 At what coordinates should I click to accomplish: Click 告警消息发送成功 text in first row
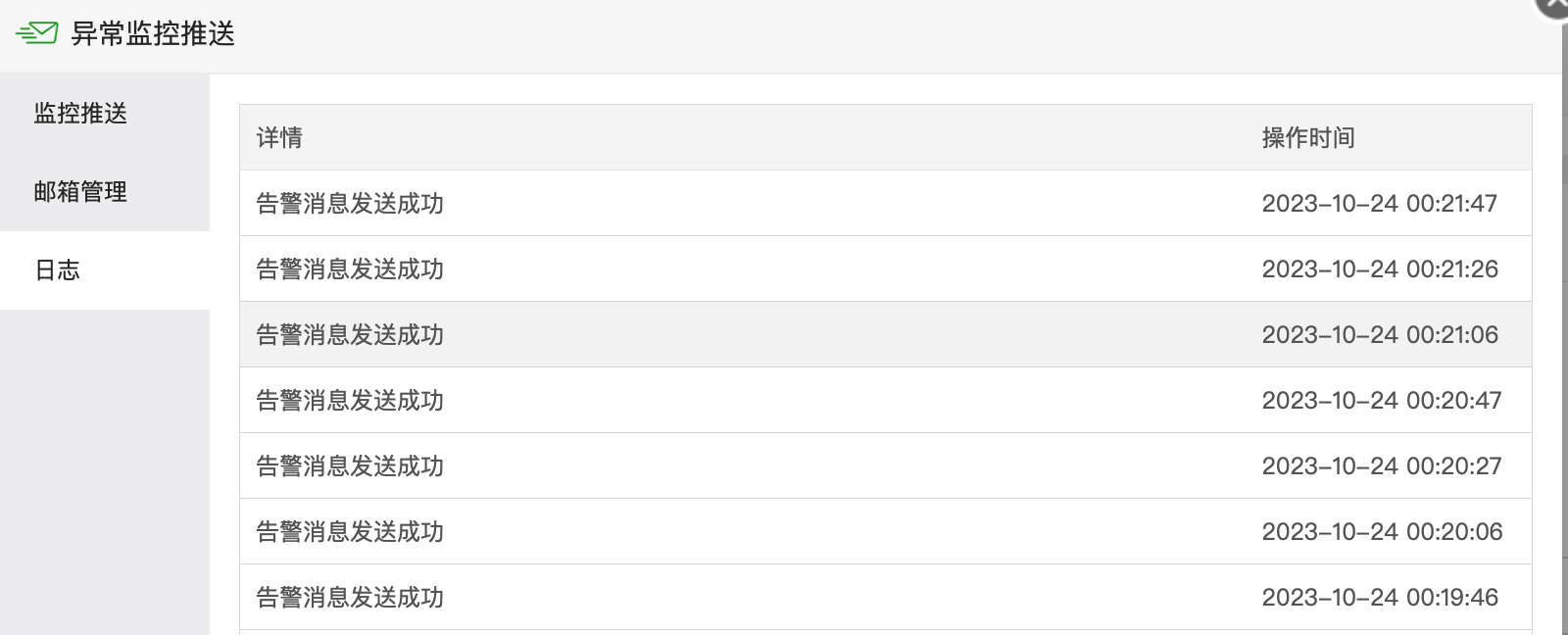[350, 204]
